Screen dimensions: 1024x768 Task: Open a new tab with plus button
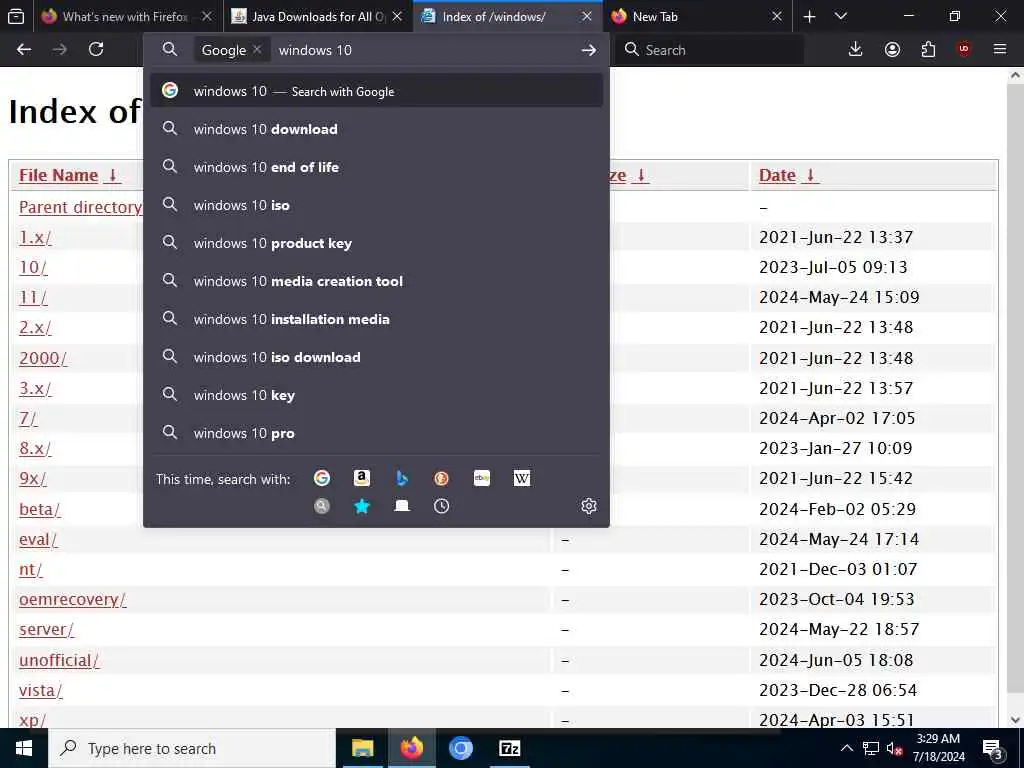click(x=809, y=16)
